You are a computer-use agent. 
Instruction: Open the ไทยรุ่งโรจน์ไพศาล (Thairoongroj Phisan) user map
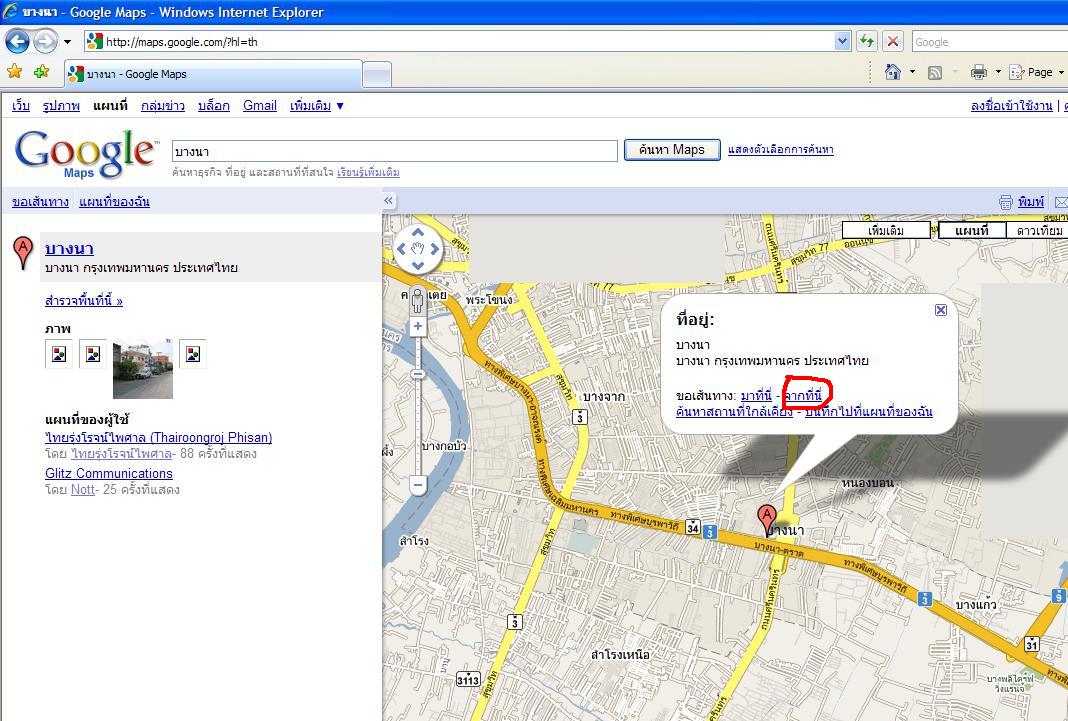[159, 437]
